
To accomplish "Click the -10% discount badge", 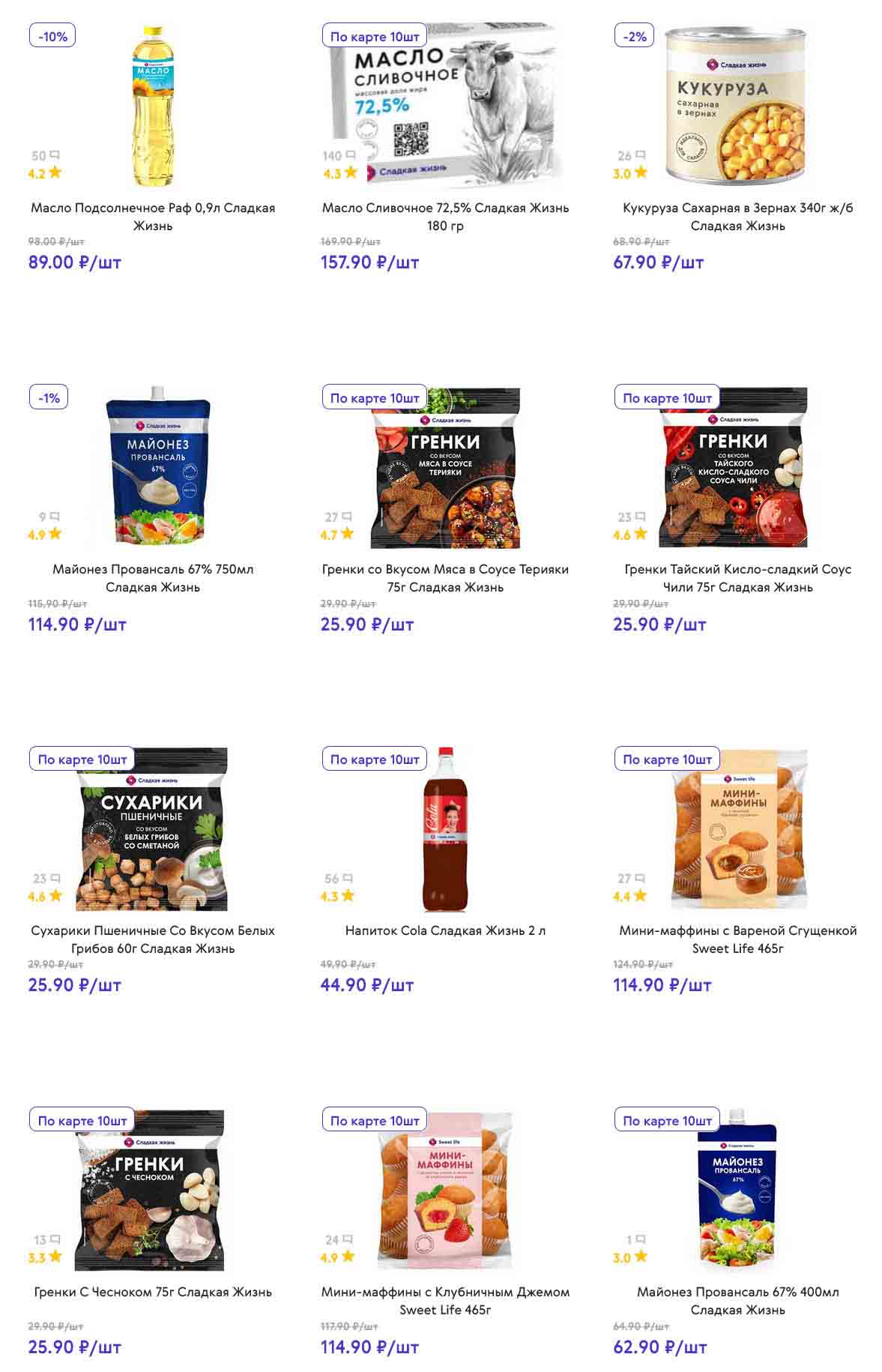I will (52, 36).
